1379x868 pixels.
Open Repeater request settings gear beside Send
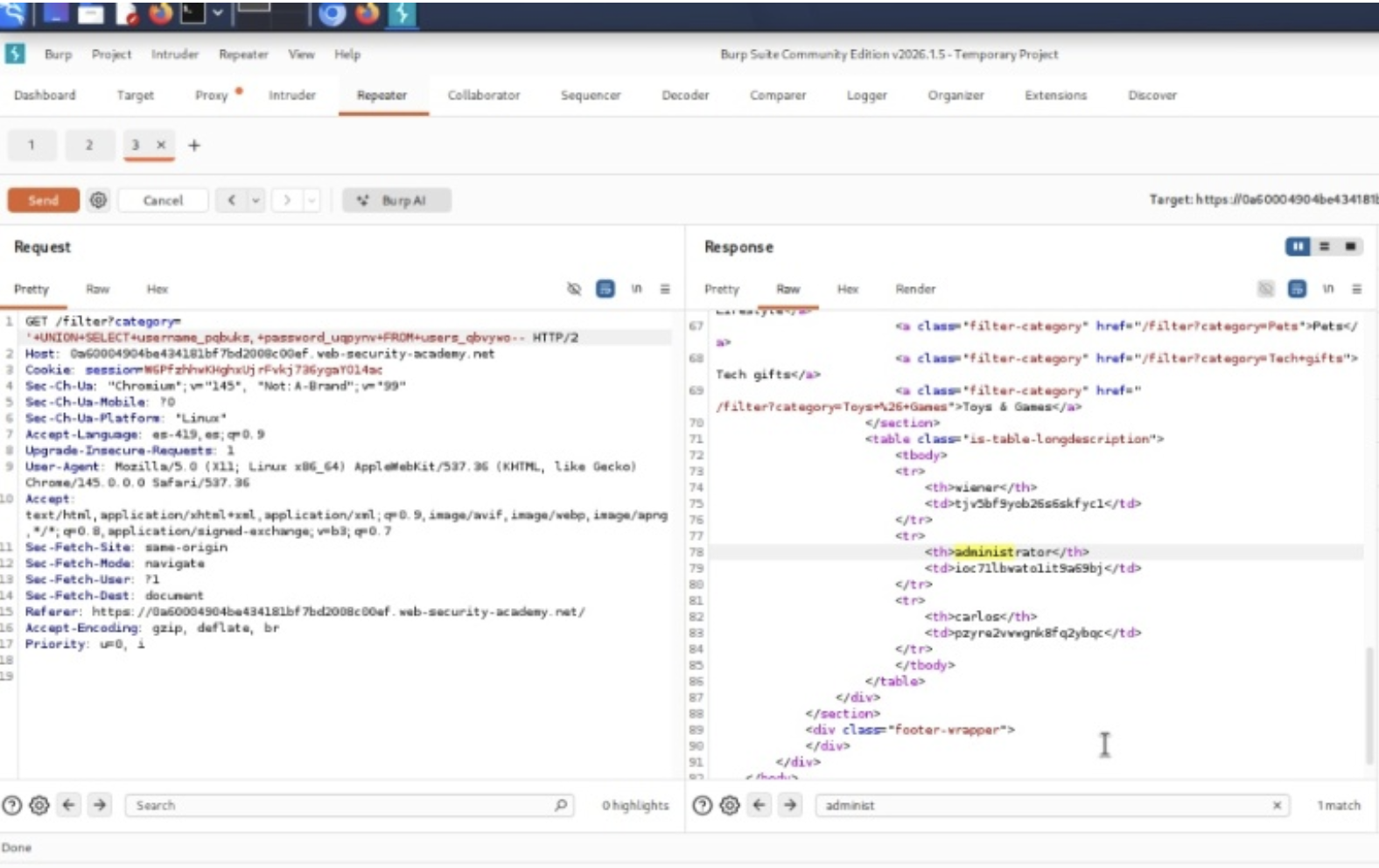pos(98,200)
